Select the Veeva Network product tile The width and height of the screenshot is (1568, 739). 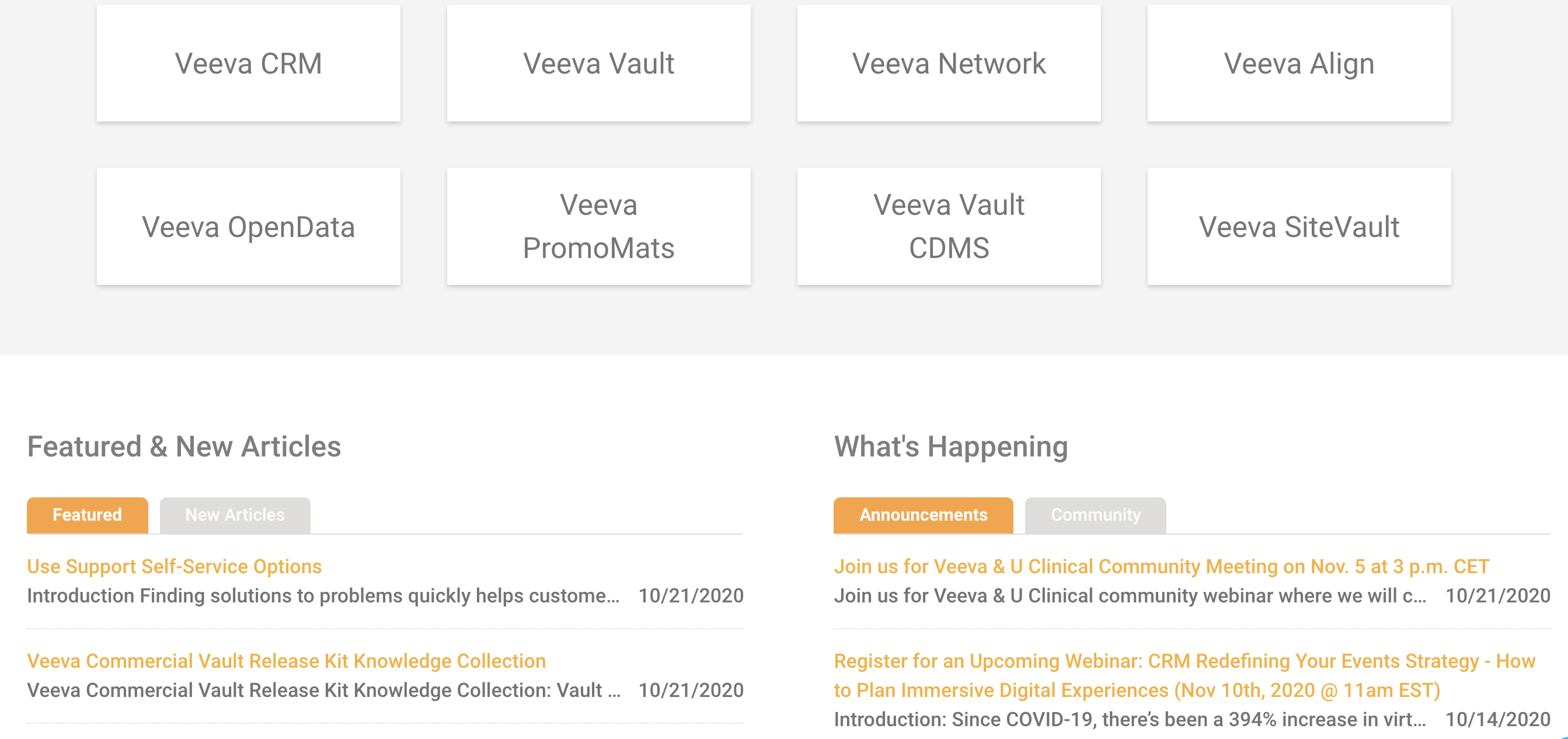(949, 63)
